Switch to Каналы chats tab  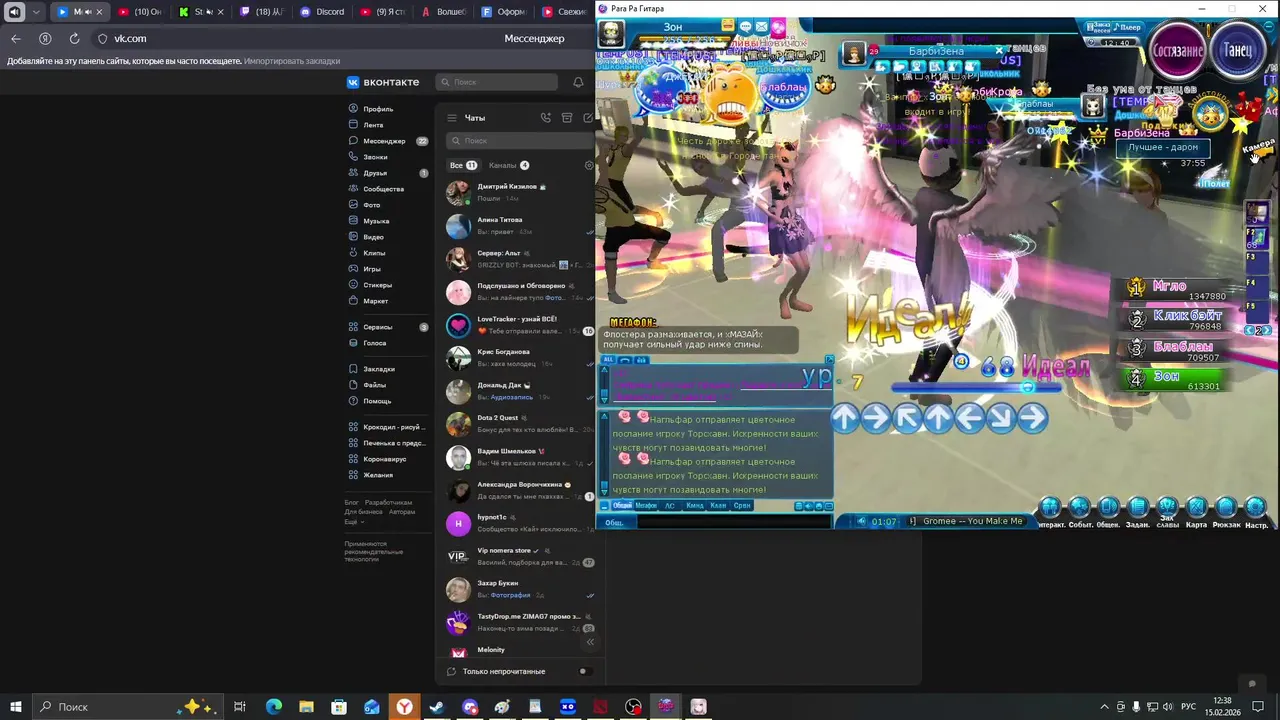click(509, 165)
